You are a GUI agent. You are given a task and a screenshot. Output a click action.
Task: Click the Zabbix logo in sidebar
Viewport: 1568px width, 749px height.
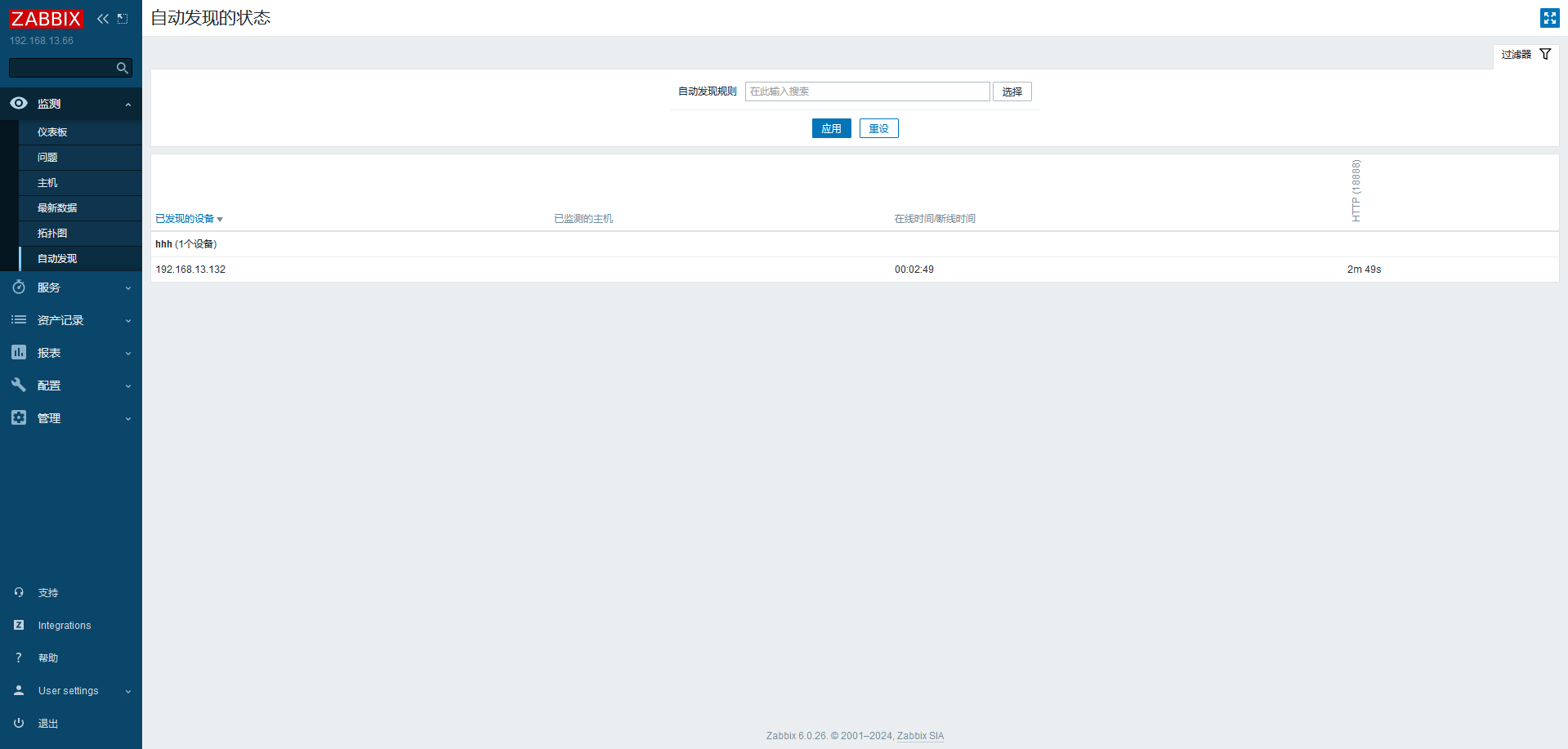pos(46,19)
